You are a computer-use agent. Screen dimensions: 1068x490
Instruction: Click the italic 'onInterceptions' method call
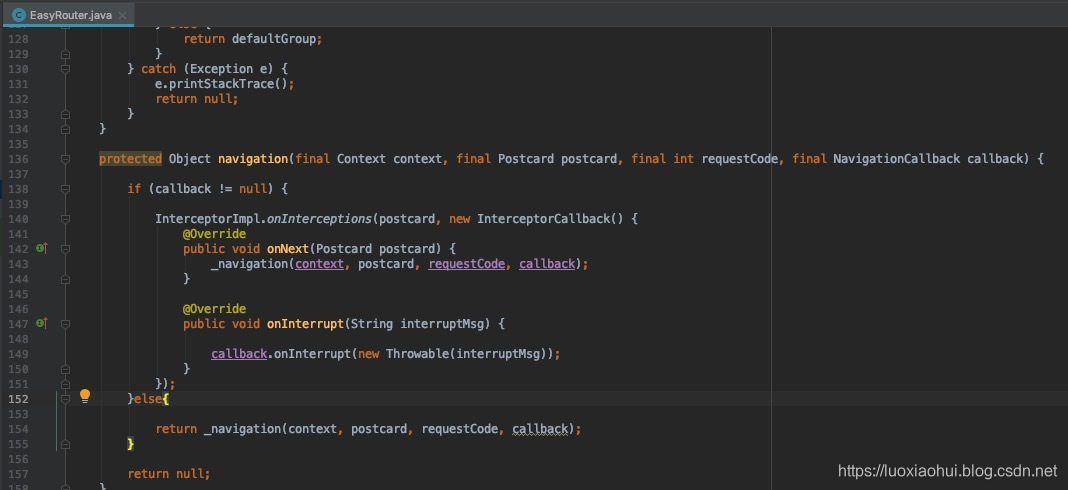(x=319, y=219)
